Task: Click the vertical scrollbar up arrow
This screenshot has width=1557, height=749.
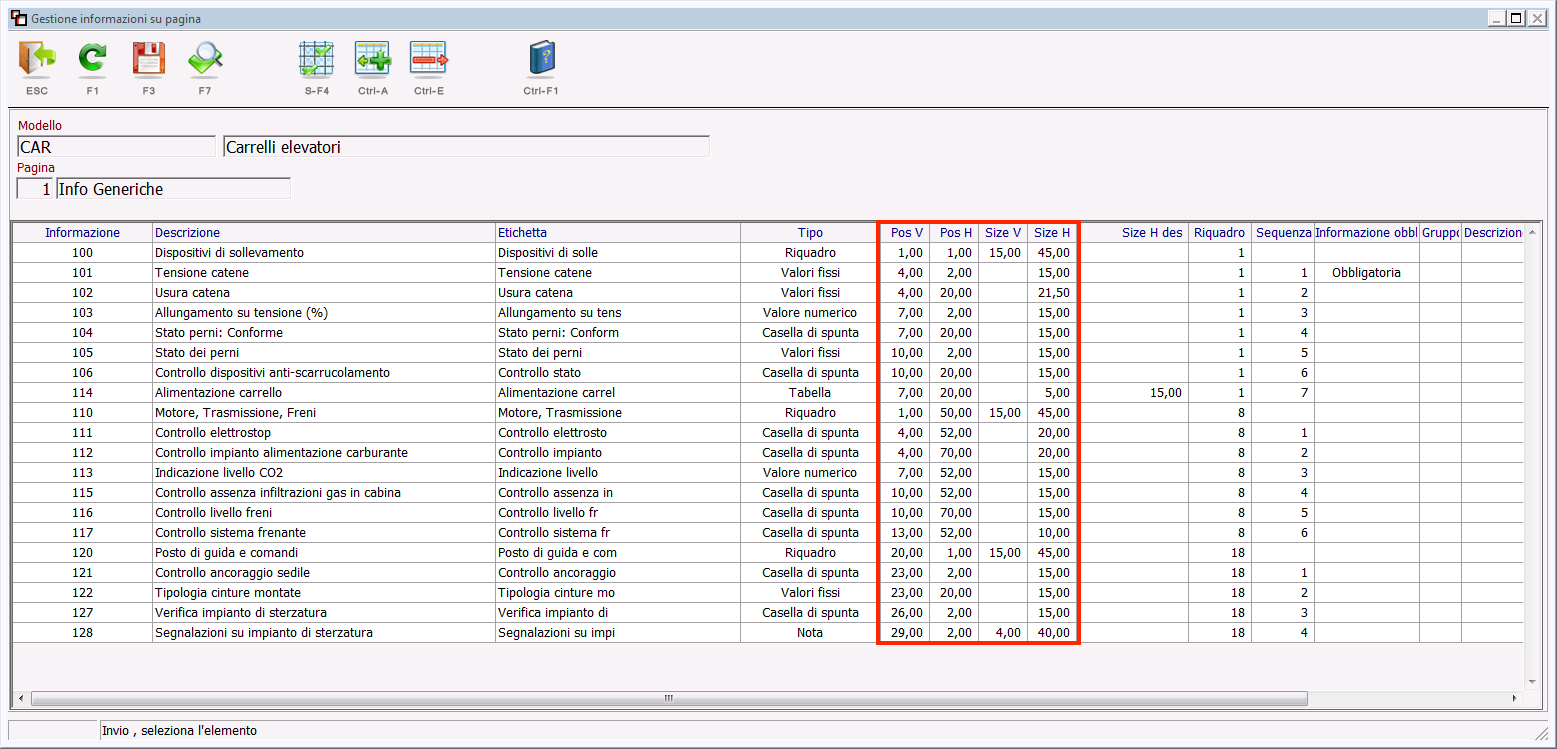Action: 1532,233
